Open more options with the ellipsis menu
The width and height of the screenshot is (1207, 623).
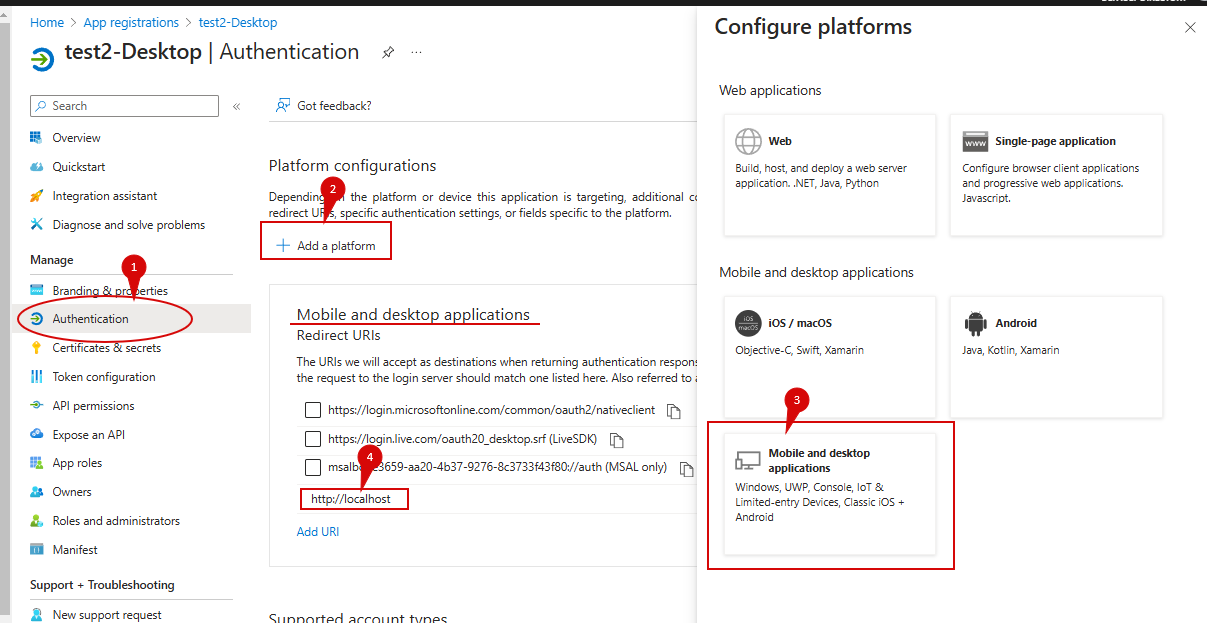tap(415, 52)
